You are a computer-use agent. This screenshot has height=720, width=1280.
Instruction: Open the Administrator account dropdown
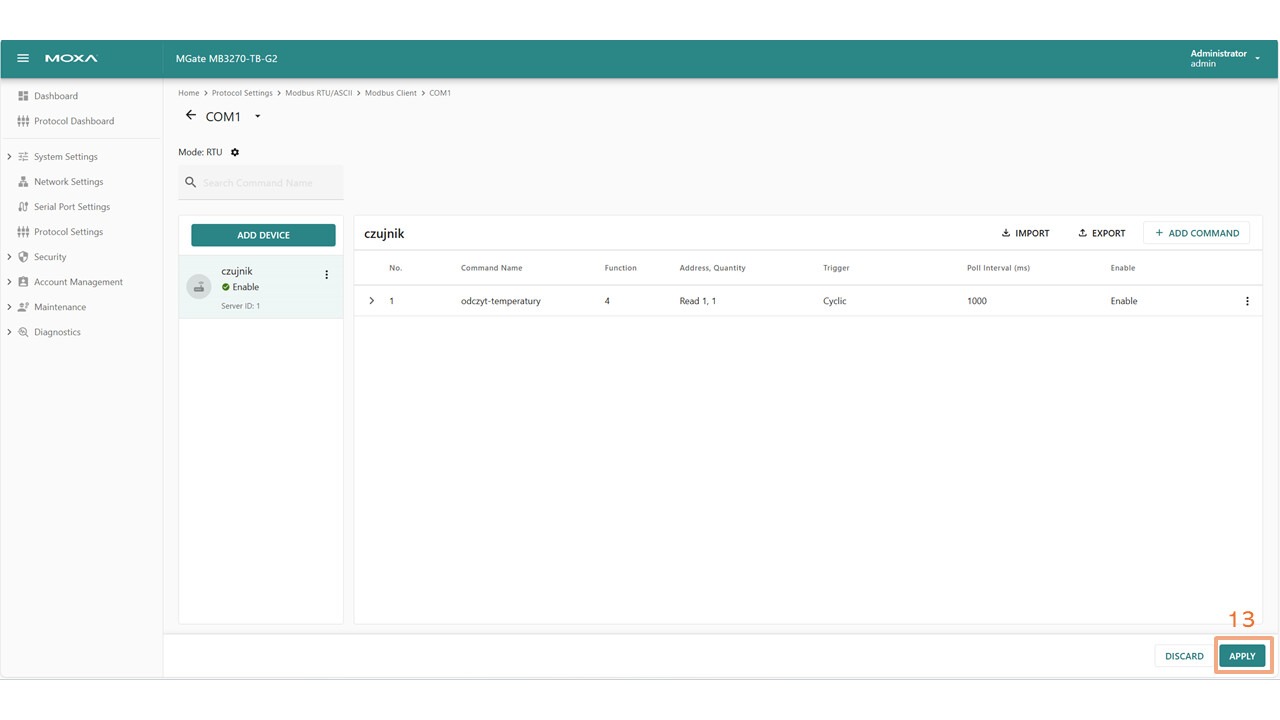[1257, 59]
